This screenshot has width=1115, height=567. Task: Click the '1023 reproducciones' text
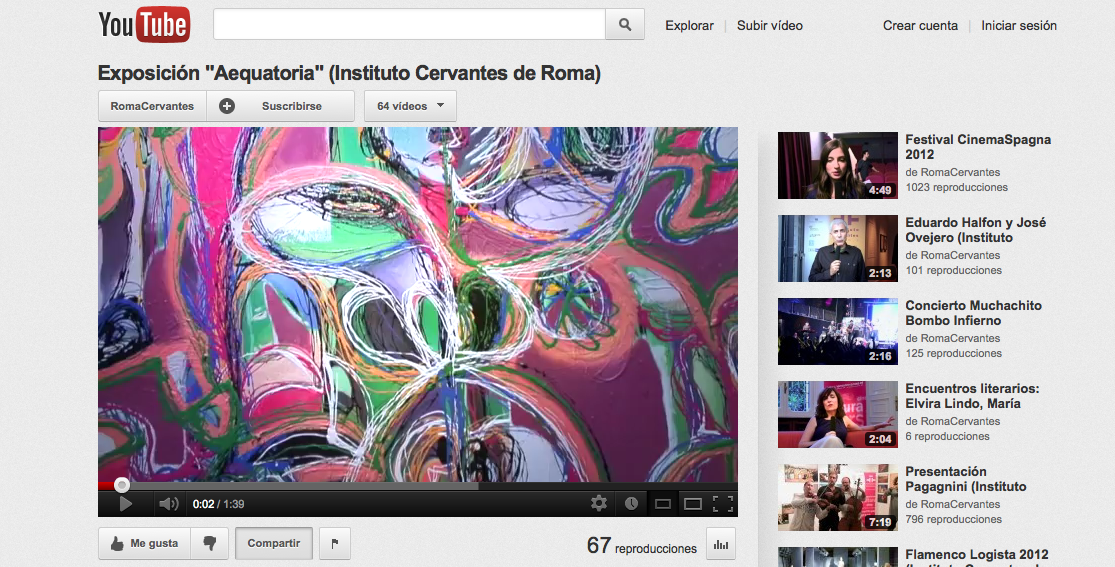click(x=956, y=188)
